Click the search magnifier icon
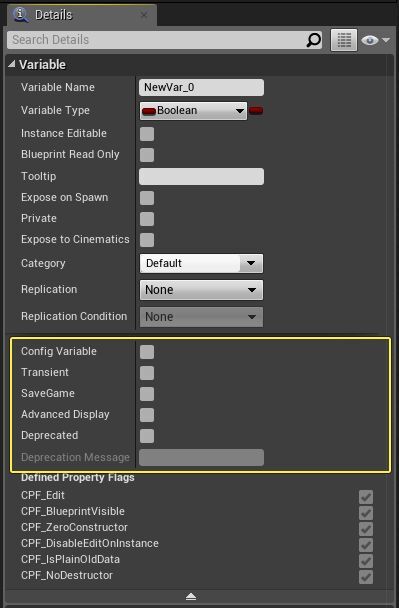The height and width of the screenshot is (608, 399). click(x=313, y=40)
